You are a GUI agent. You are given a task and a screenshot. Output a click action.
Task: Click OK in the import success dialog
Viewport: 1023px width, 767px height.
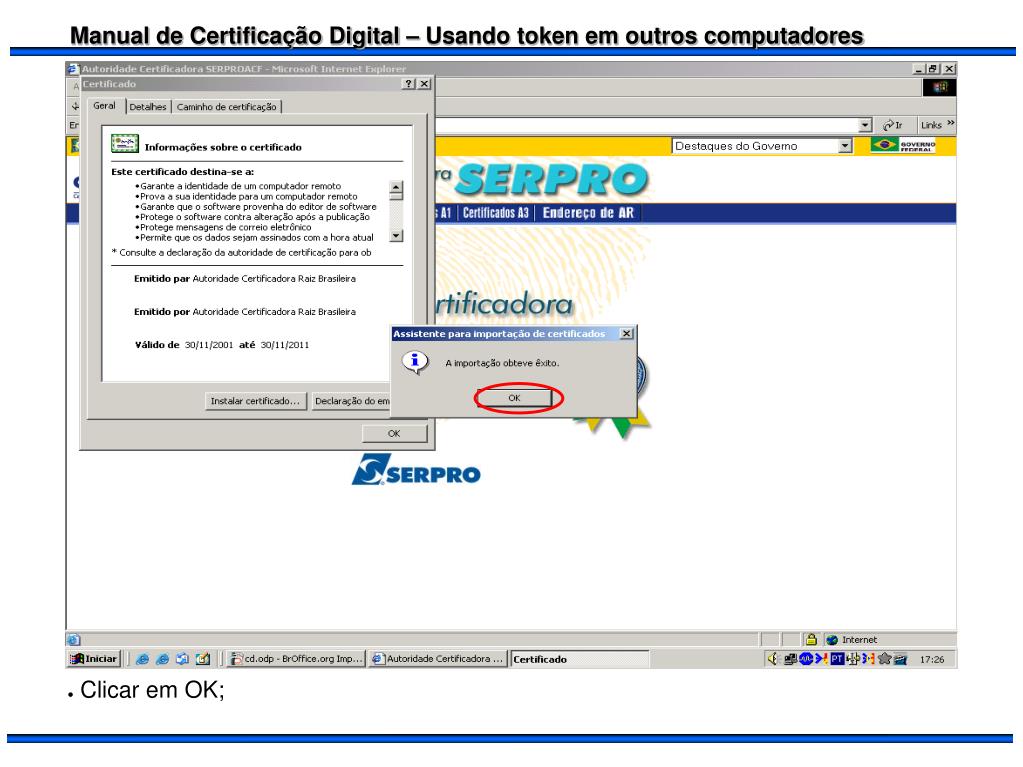(514, 398)
